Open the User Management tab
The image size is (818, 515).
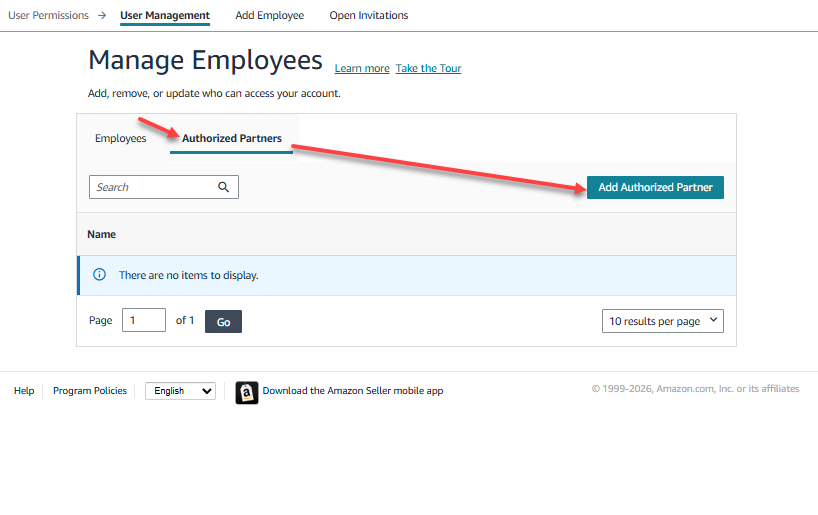click(165, 16)
